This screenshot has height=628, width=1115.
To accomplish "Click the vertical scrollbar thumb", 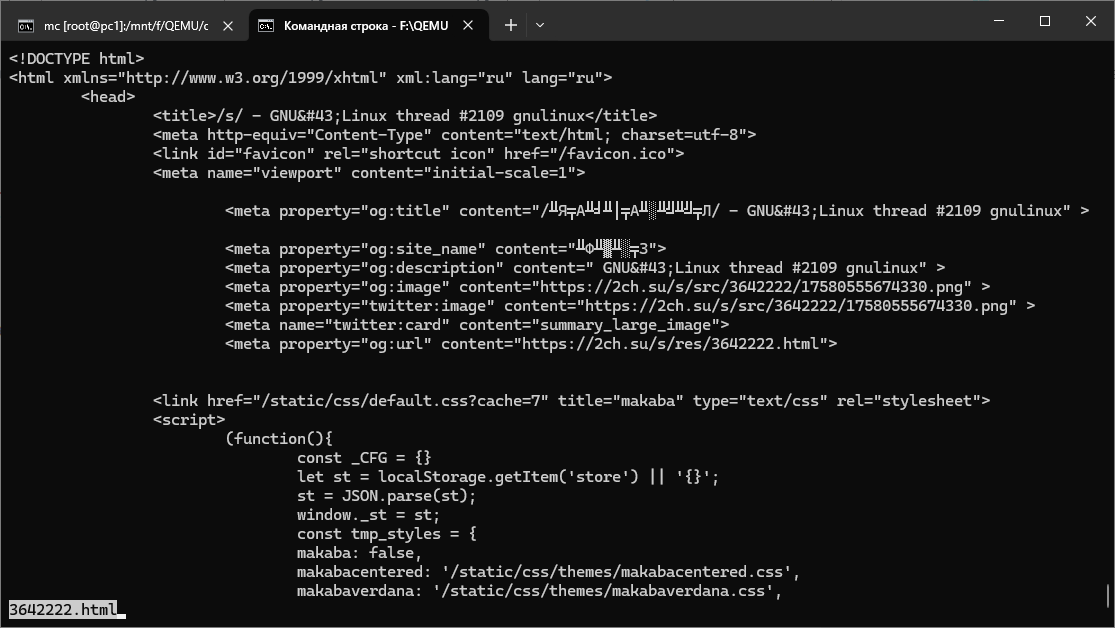I will (x=1110, y=597).
